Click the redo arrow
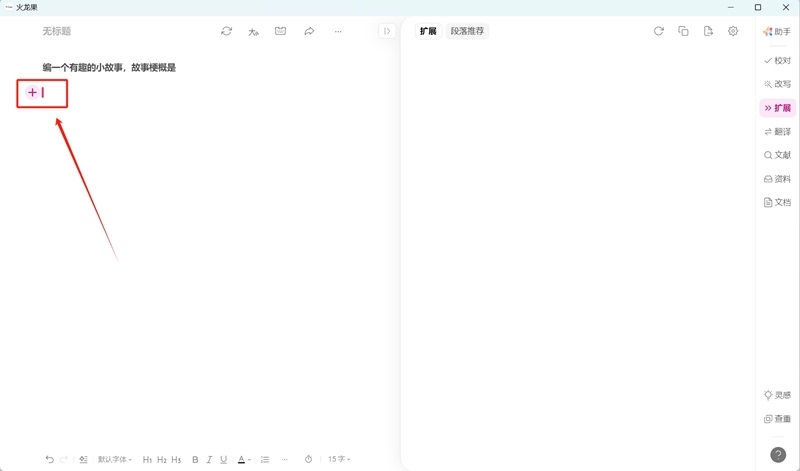Image resolution: width=800 pixels, height=471 pixels. [x=64, y=459]
